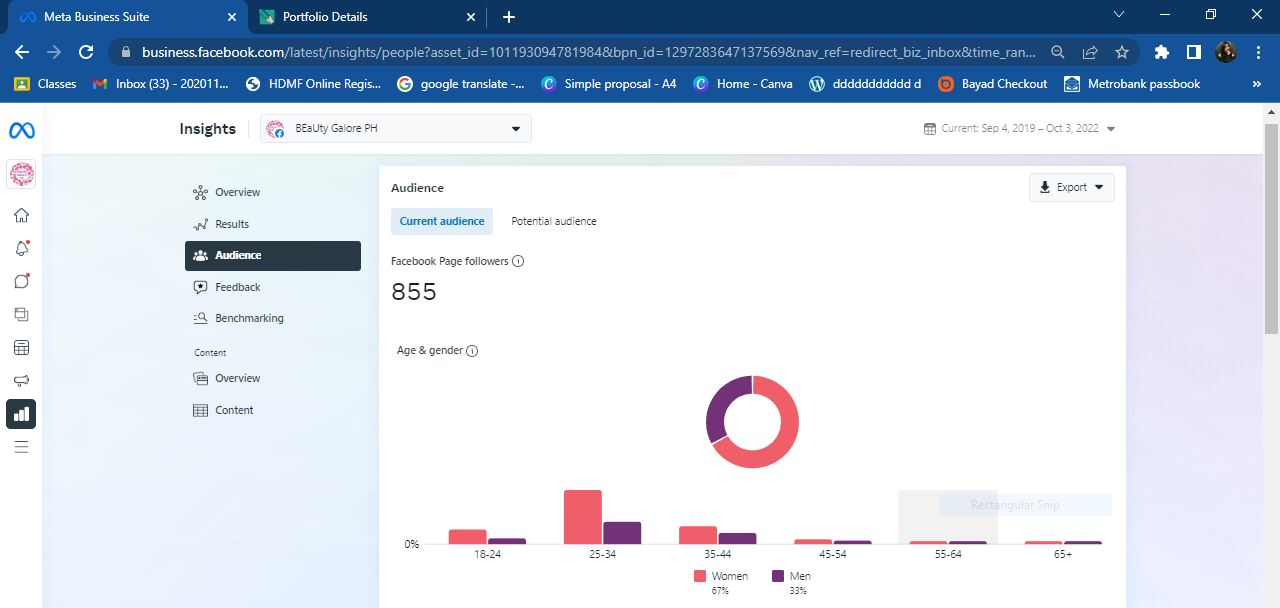Open new browser tab with plus icon
Image resolution: width=1280 pixels, height=608 pixels.
pos(509,17)
